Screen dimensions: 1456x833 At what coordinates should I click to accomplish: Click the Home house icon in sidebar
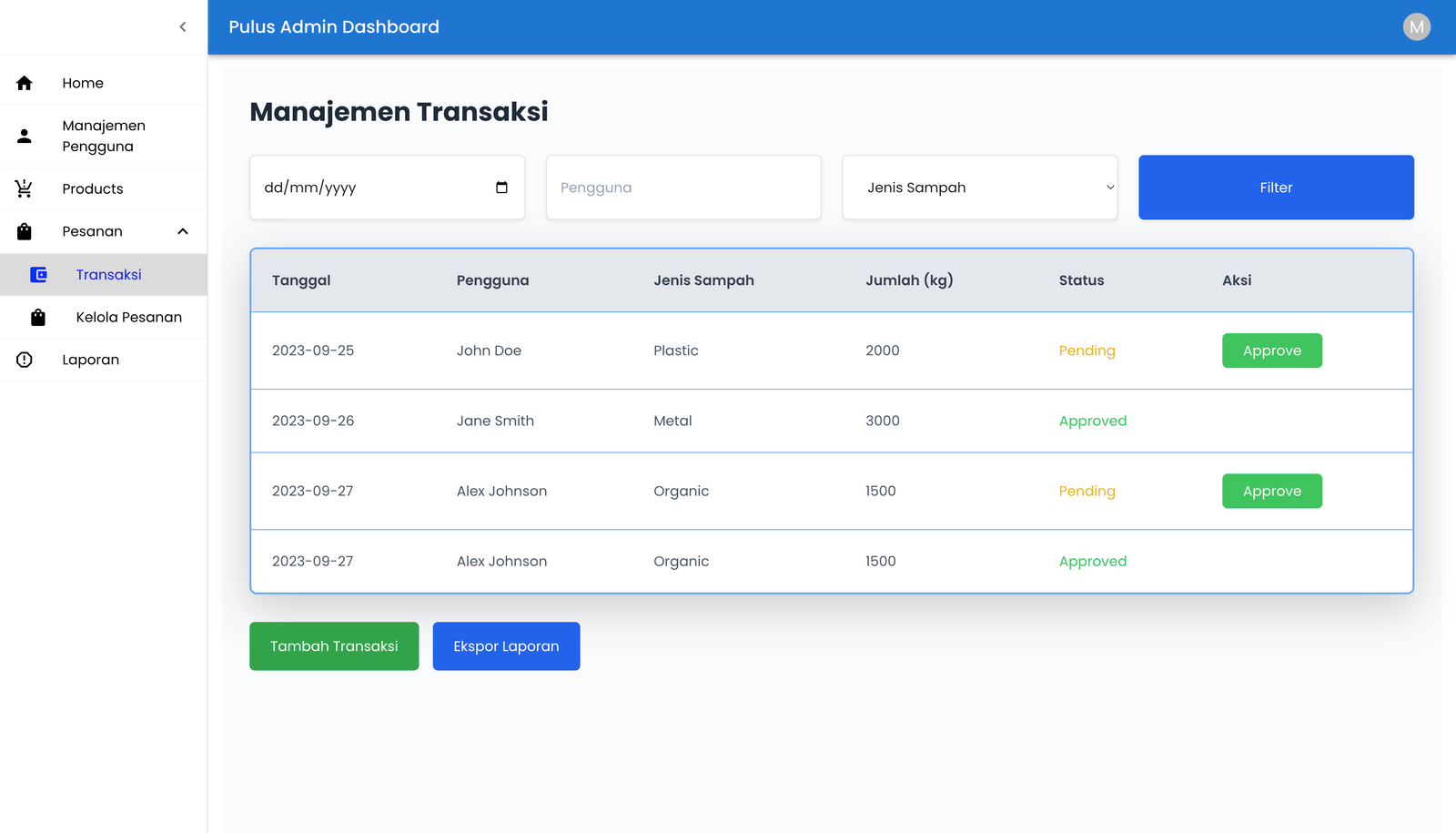click(x=25, y=83)
